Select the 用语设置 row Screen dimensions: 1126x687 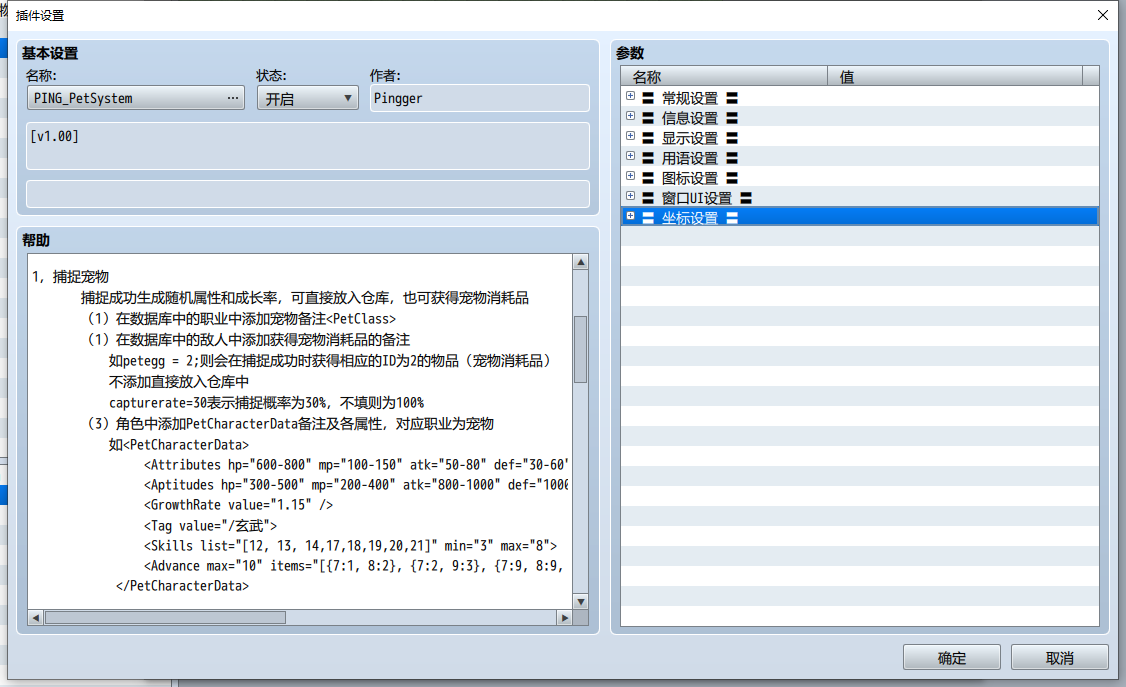[860, 157]
